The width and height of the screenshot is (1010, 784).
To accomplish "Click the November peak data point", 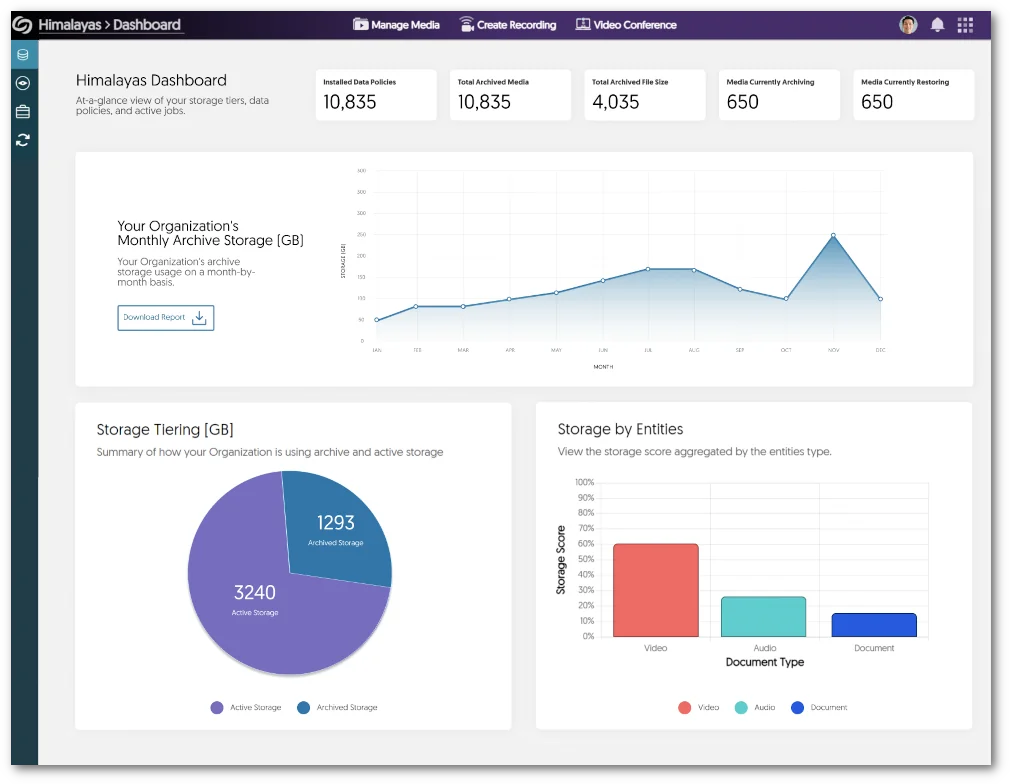I will (833, 236).
